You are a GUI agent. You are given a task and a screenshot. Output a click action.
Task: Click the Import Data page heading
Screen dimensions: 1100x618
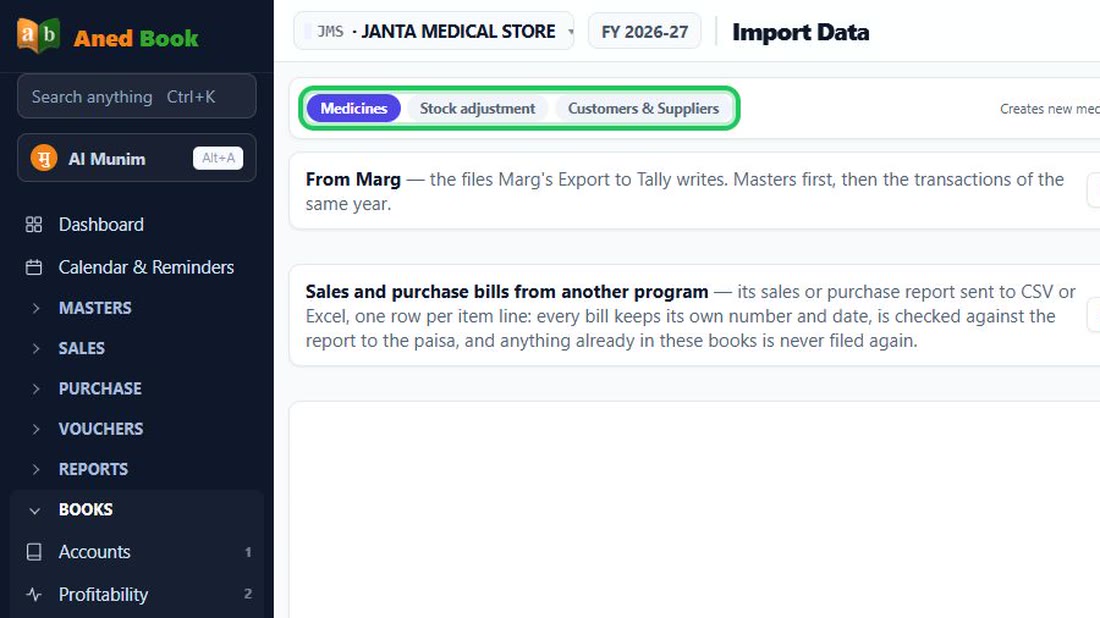[800, 32]
